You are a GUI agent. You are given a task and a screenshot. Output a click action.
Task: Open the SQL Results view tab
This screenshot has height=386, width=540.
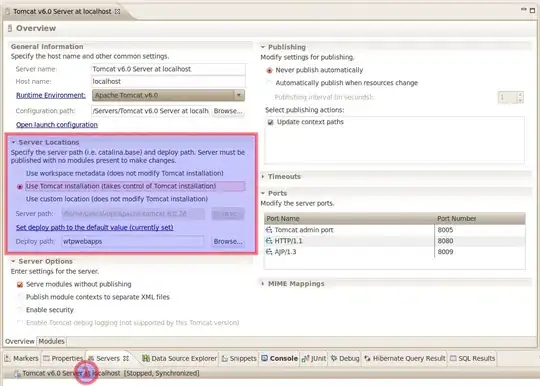tap(472, 358)
